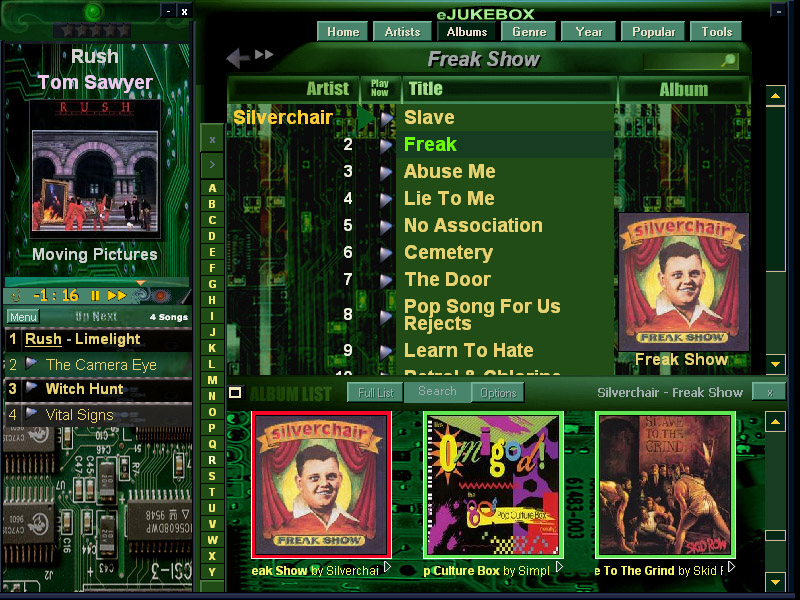Click the track list scroll down arrow
Image resolution: width=800 pixels, height=600 pixels.
pos(776,364)
